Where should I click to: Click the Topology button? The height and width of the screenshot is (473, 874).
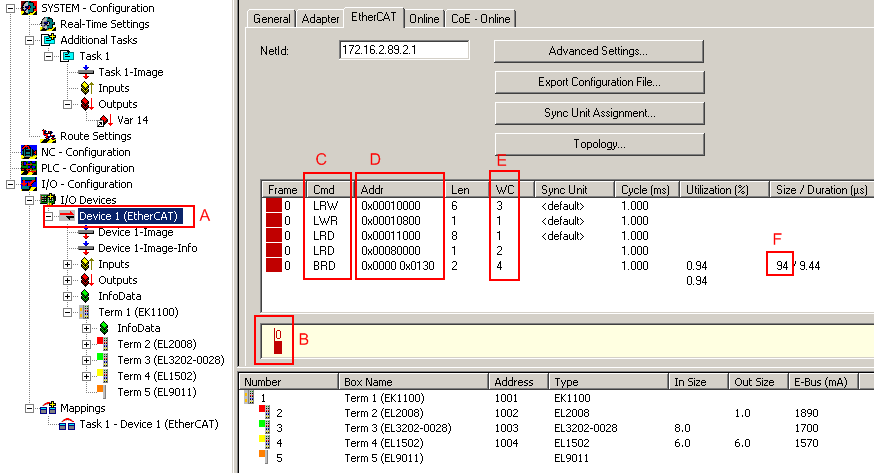point(599,144)
